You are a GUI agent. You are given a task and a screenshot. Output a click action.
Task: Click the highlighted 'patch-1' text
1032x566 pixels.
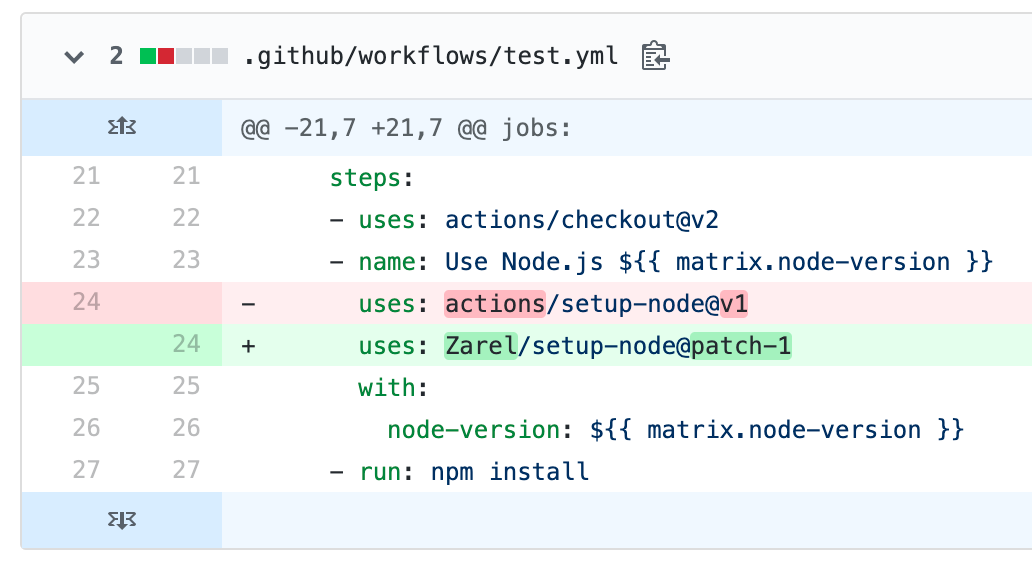coord(741,345)
